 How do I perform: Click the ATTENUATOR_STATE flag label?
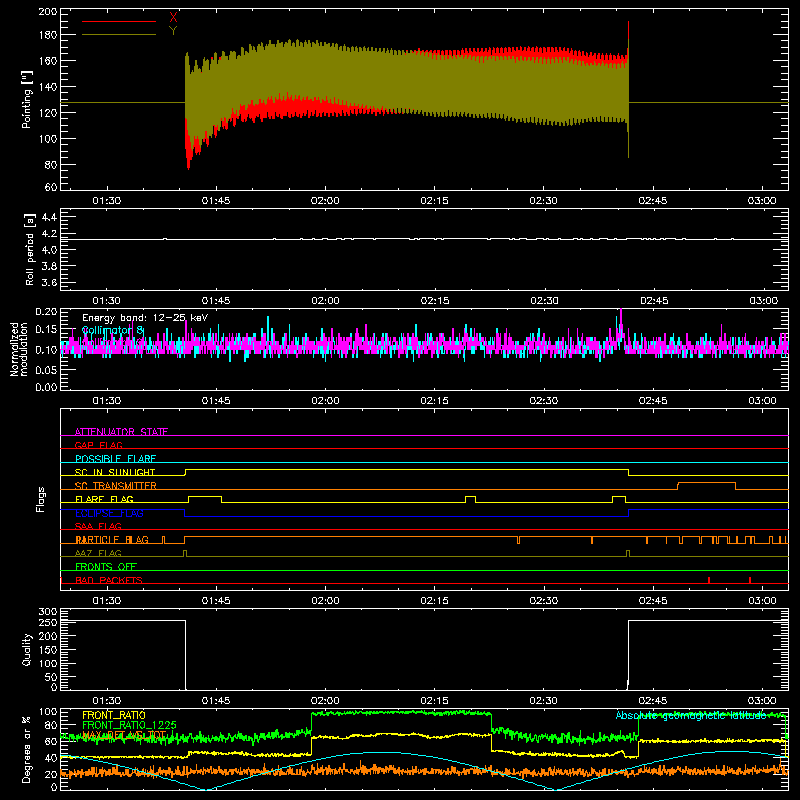121,432
